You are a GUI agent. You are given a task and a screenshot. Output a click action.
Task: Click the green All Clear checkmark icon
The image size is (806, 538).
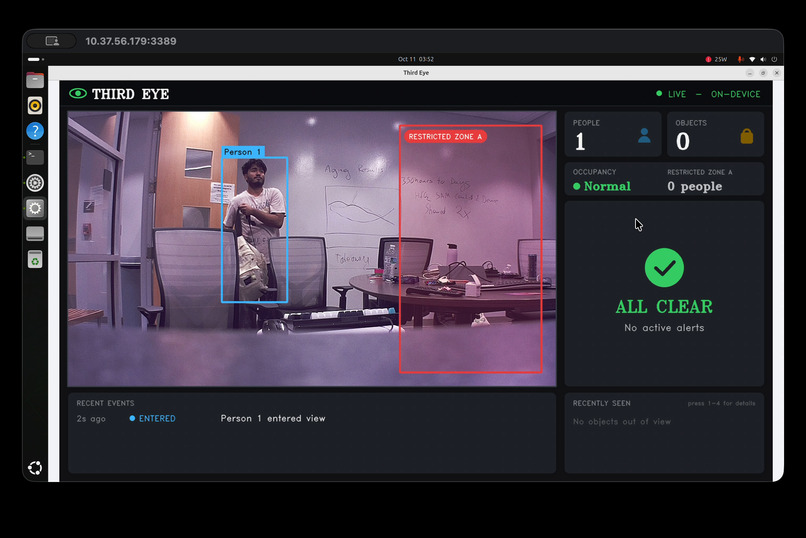tap(664, 268)
